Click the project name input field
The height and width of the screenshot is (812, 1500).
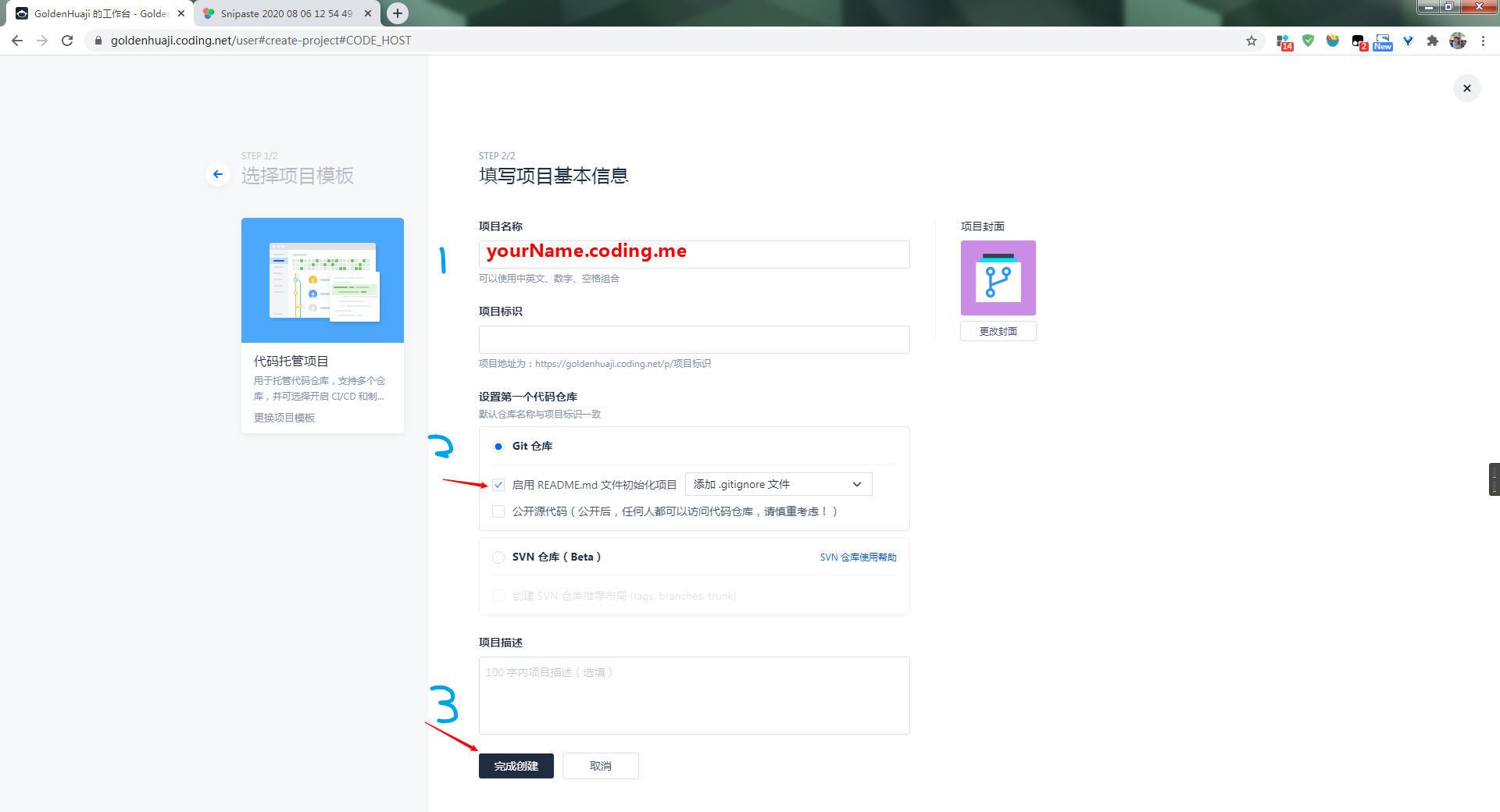[694, 255]
